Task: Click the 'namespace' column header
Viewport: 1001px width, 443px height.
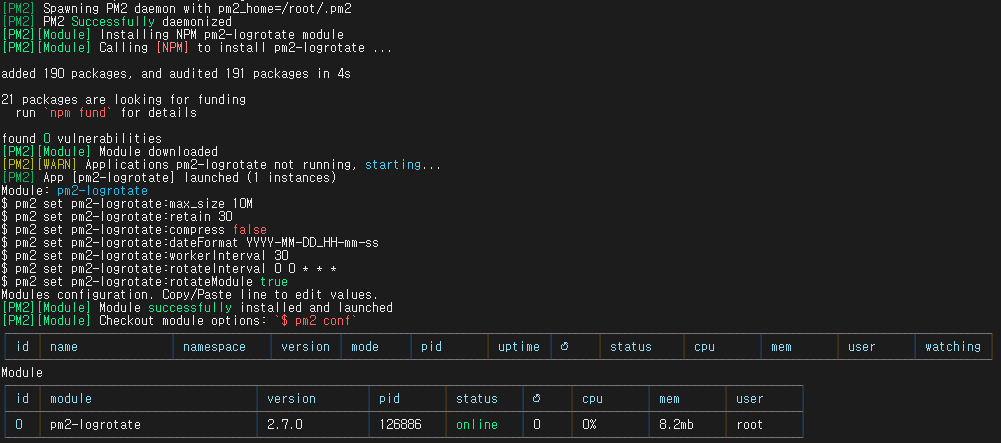Action: [214, 347]
